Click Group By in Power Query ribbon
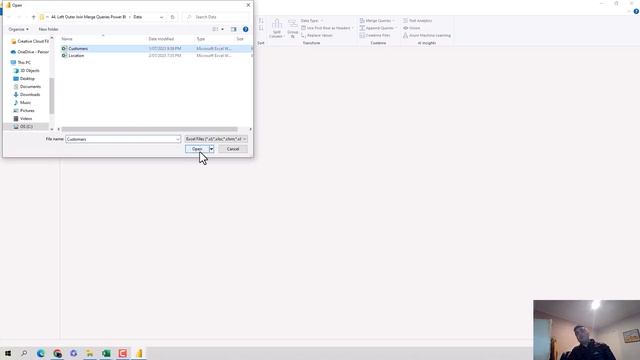 (x=293, y=29)
